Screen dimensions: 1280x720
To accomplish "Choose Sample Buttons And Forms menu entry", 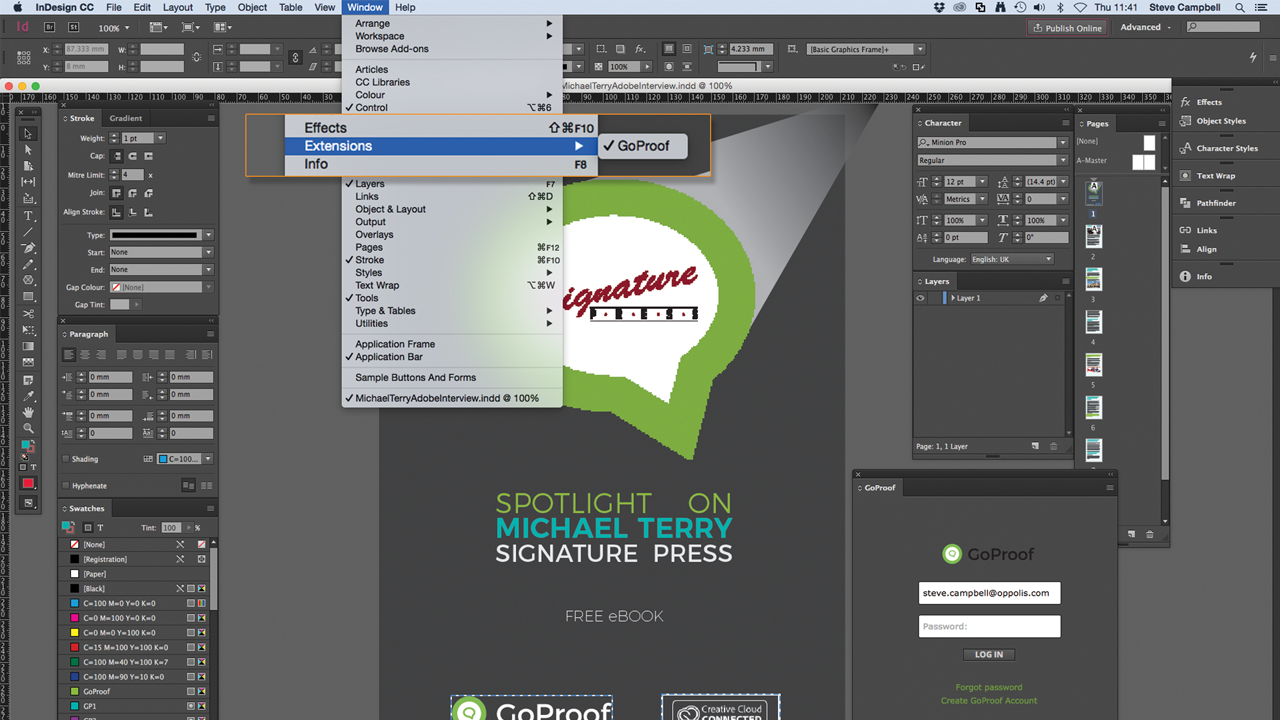I will click(454, 377).
